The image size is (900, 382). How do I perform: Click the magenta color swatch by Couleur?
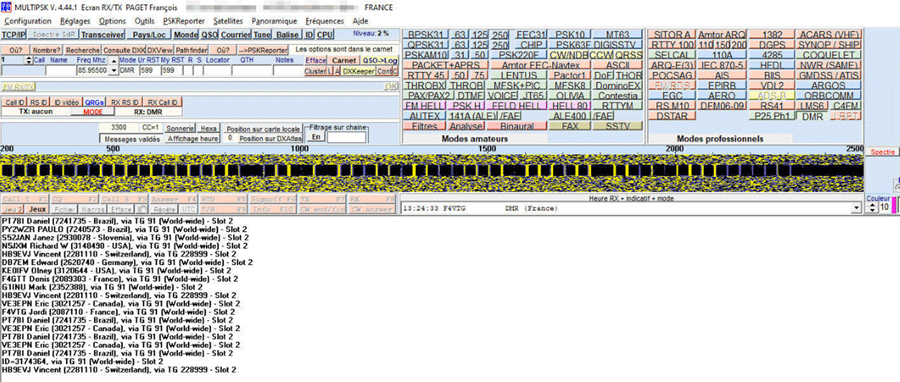(x=894, y=206)
